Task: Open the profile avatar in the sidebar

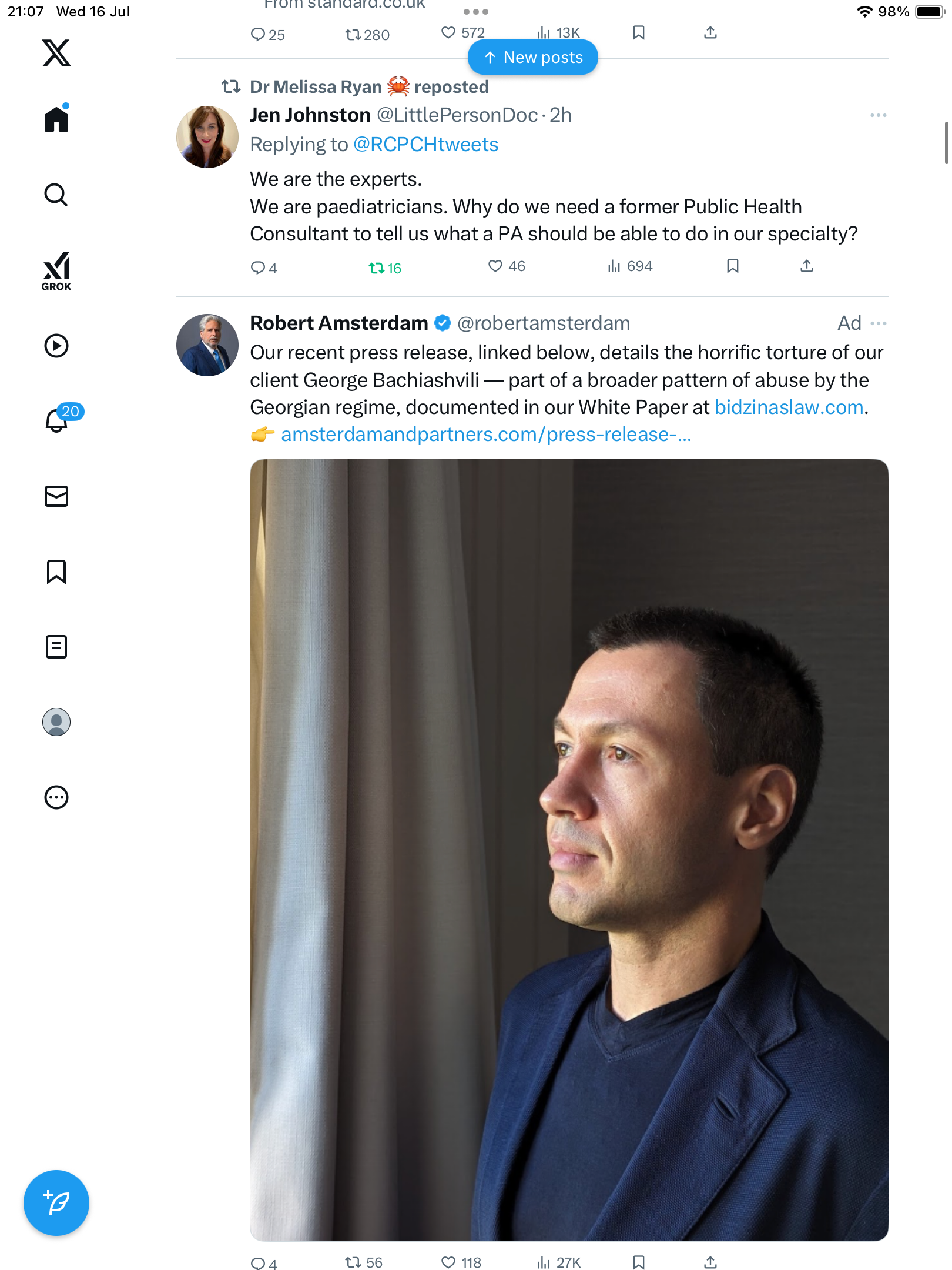Action: [x=56, y=722]
